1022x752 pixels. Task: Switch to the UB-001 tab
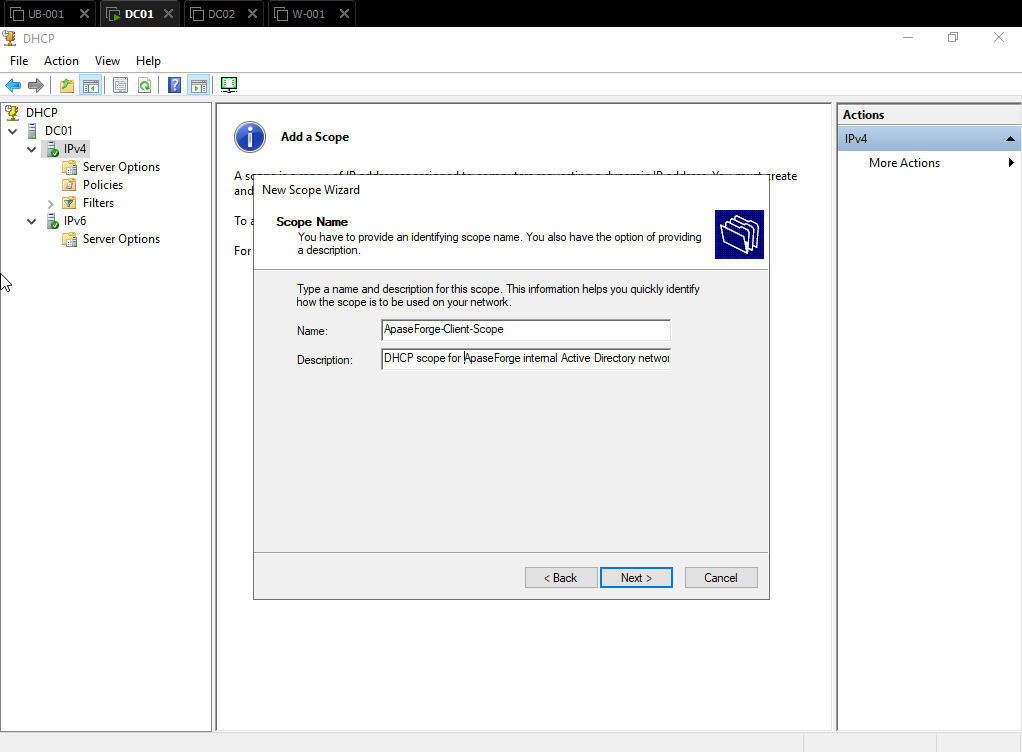click(x=46, y=14)
